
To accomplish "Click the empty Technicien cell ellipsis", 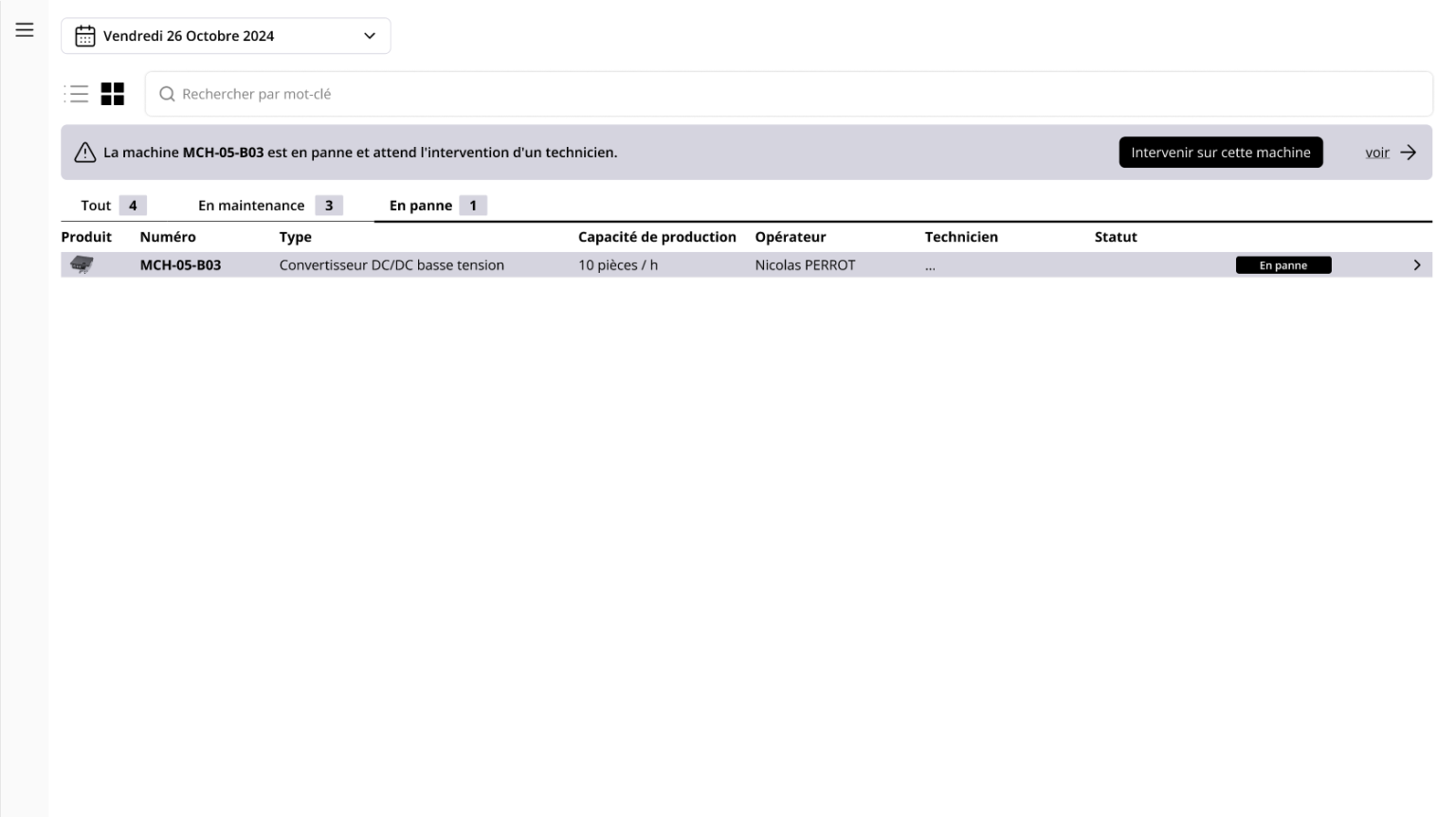I will (930, 266).
